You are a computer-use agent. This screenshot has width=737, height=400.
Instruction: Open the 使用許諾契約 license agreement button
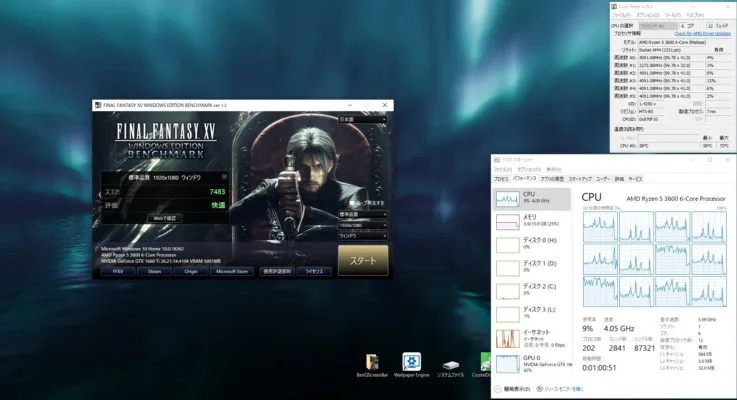(x=277, y=271)
